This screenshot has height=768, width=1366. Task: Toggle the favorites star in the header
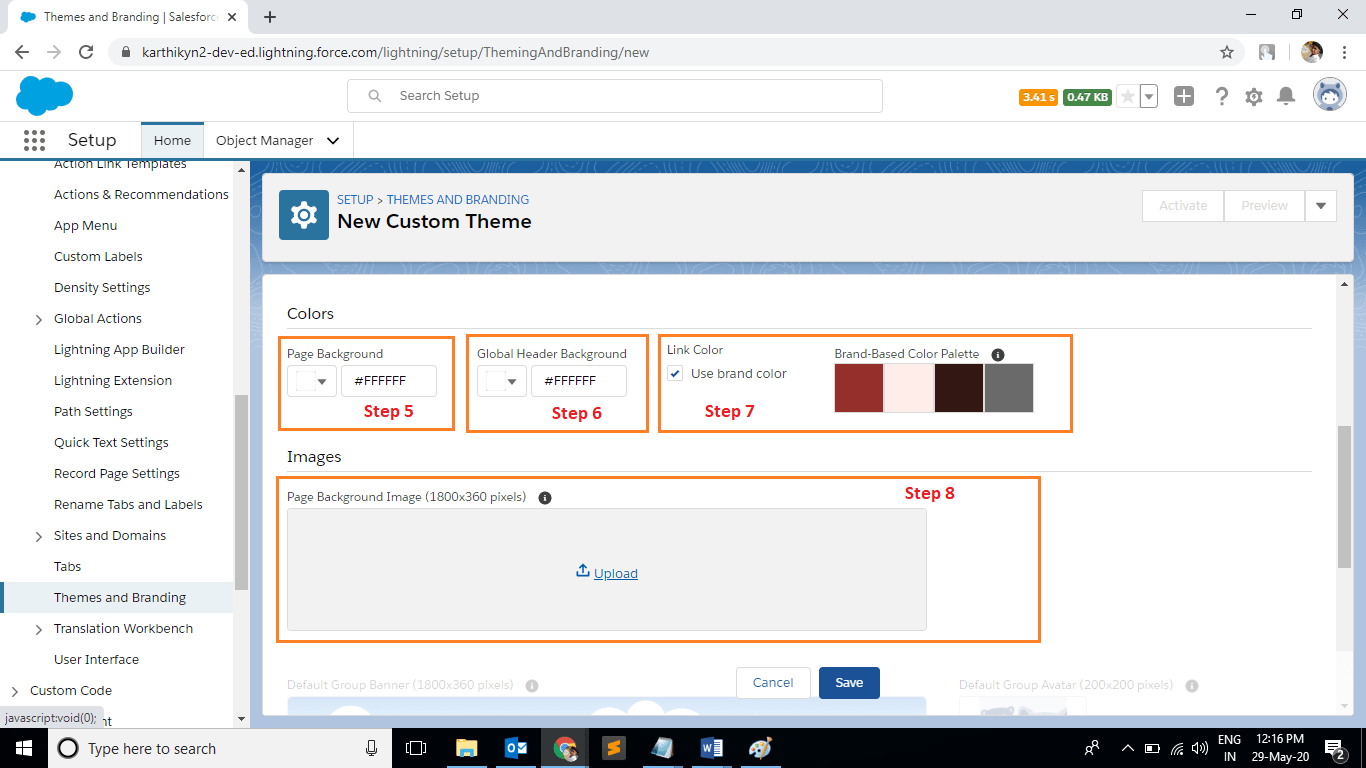(x=1126, y=95)
